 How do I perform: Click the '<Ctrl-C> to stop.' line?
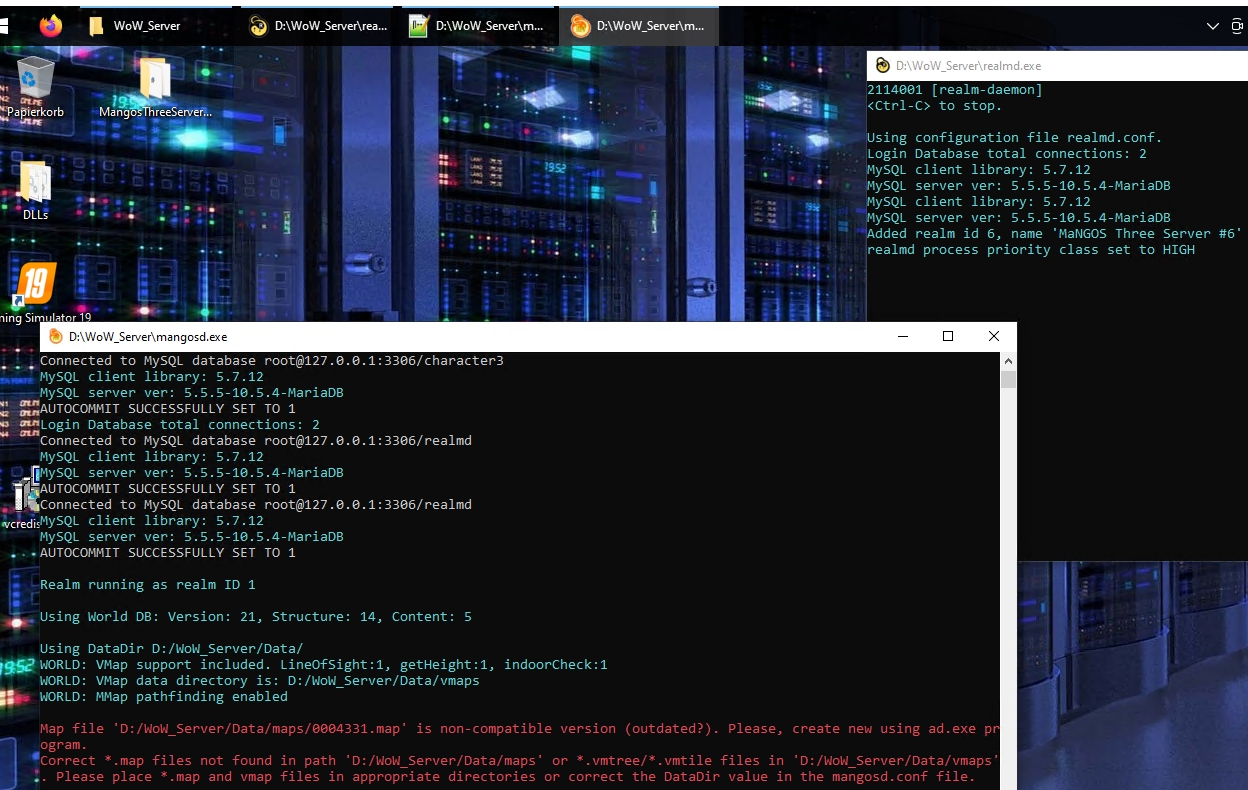(x=934, y=106)
